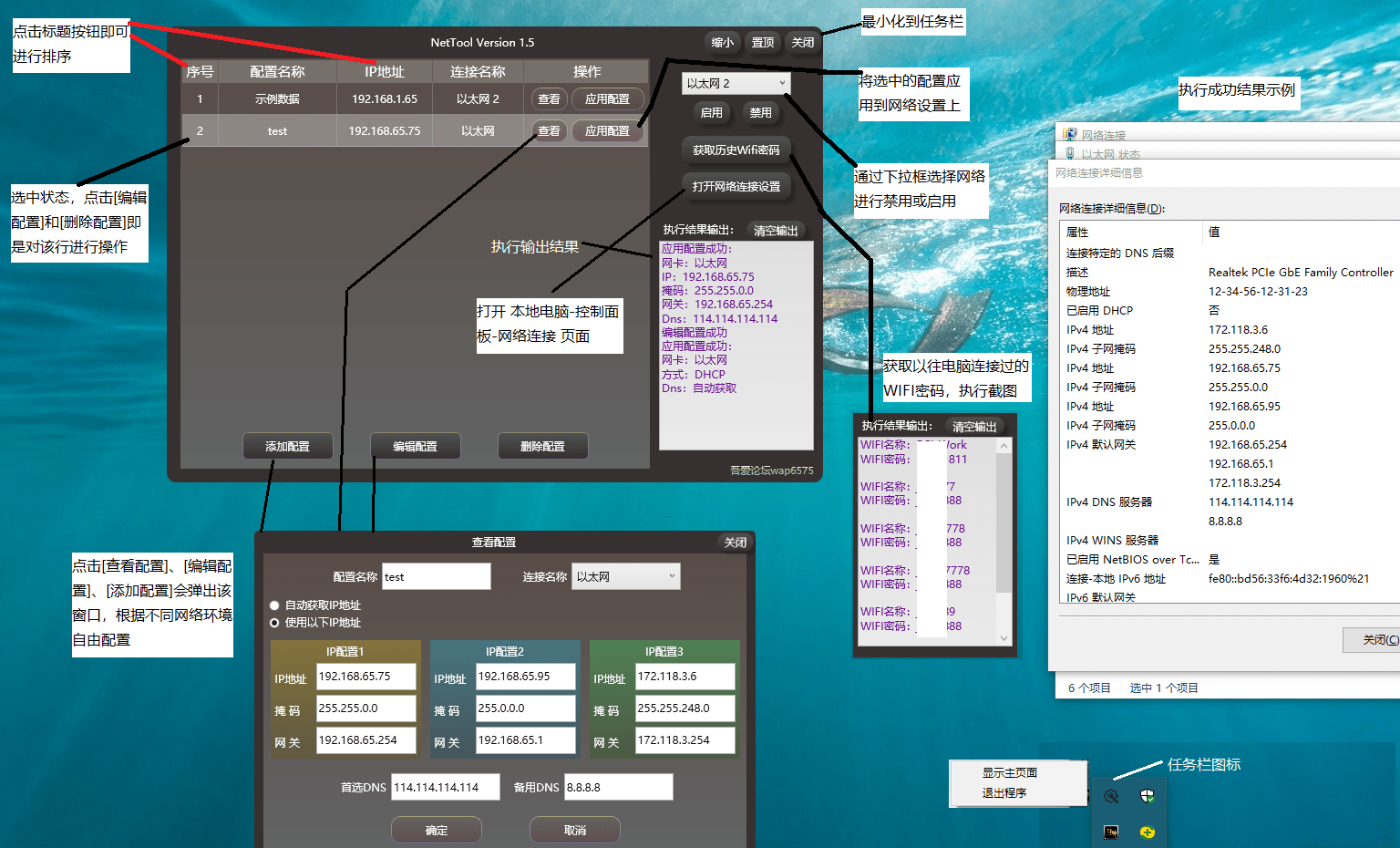Click the 网络连接 window title icon
1400x848 pixels.
click(x=1070, y=135)
